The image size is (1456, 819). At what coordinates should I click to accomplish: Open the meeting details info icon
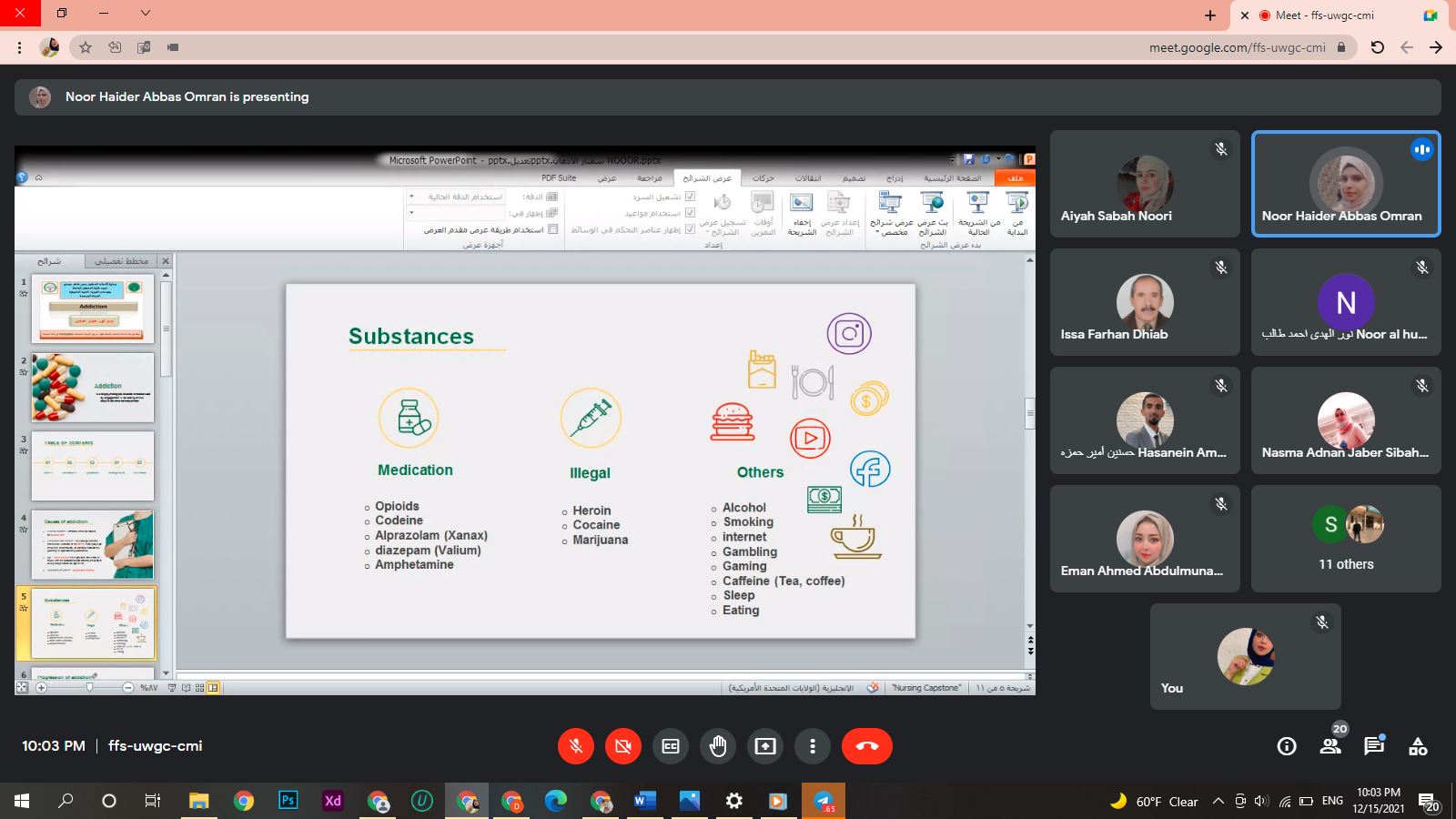pos(1287,746)
